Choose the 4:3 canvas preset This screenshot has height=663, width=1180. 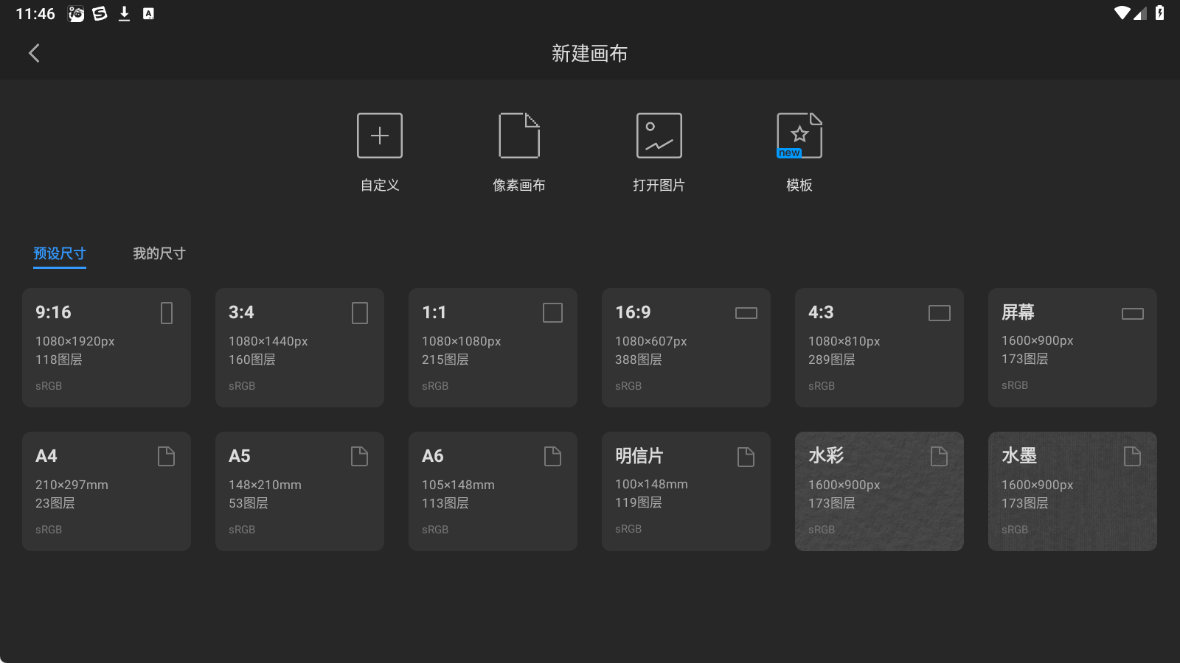pos(878,347)
